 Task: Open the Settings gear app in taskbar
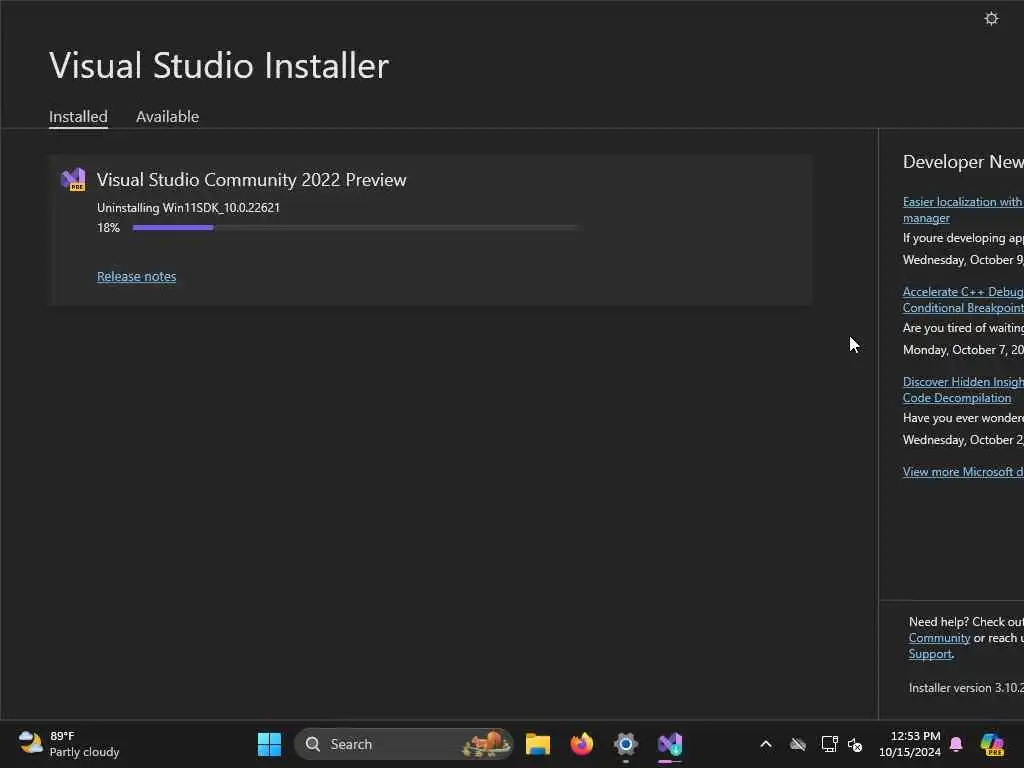pyautogui.click(x=625, y=744)
